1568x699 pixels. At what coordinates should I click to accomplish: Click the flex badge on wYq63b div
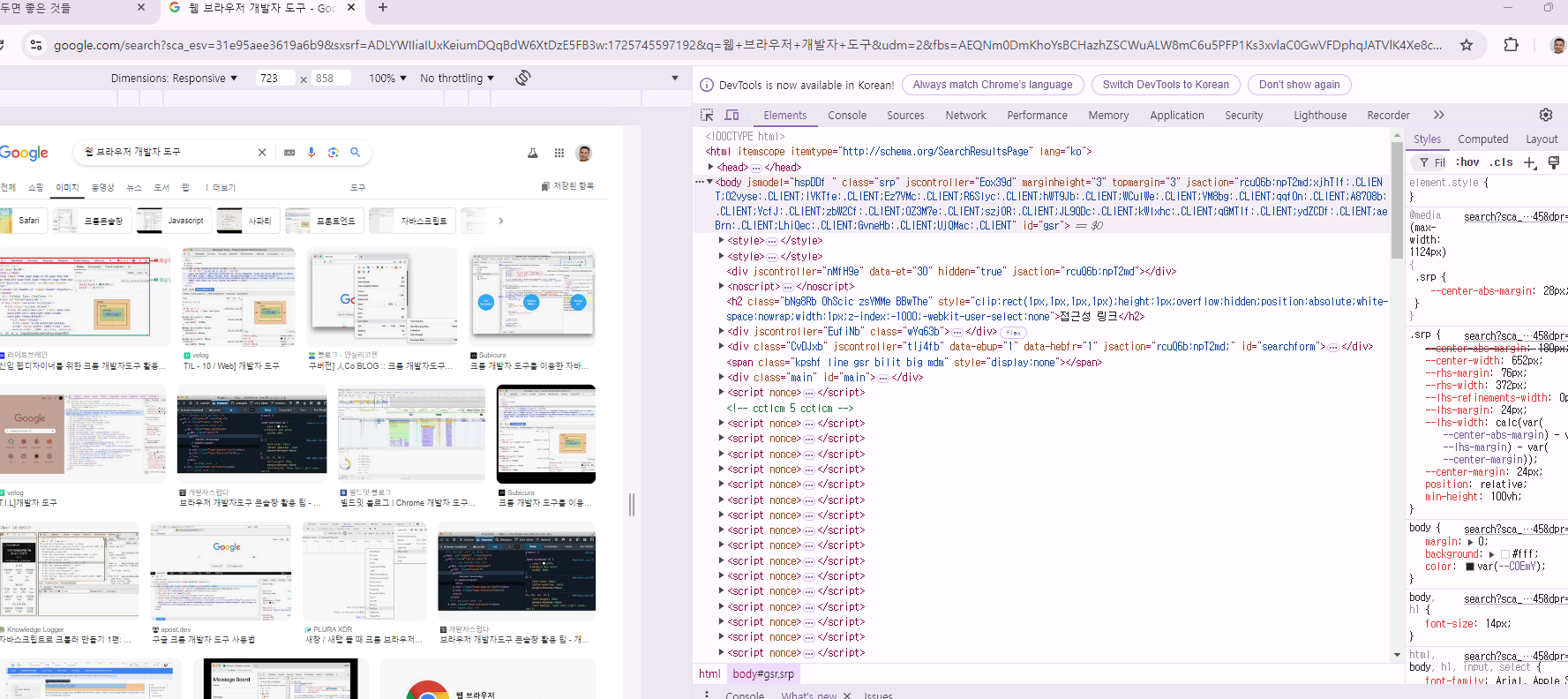click(x=1013, y=333)
